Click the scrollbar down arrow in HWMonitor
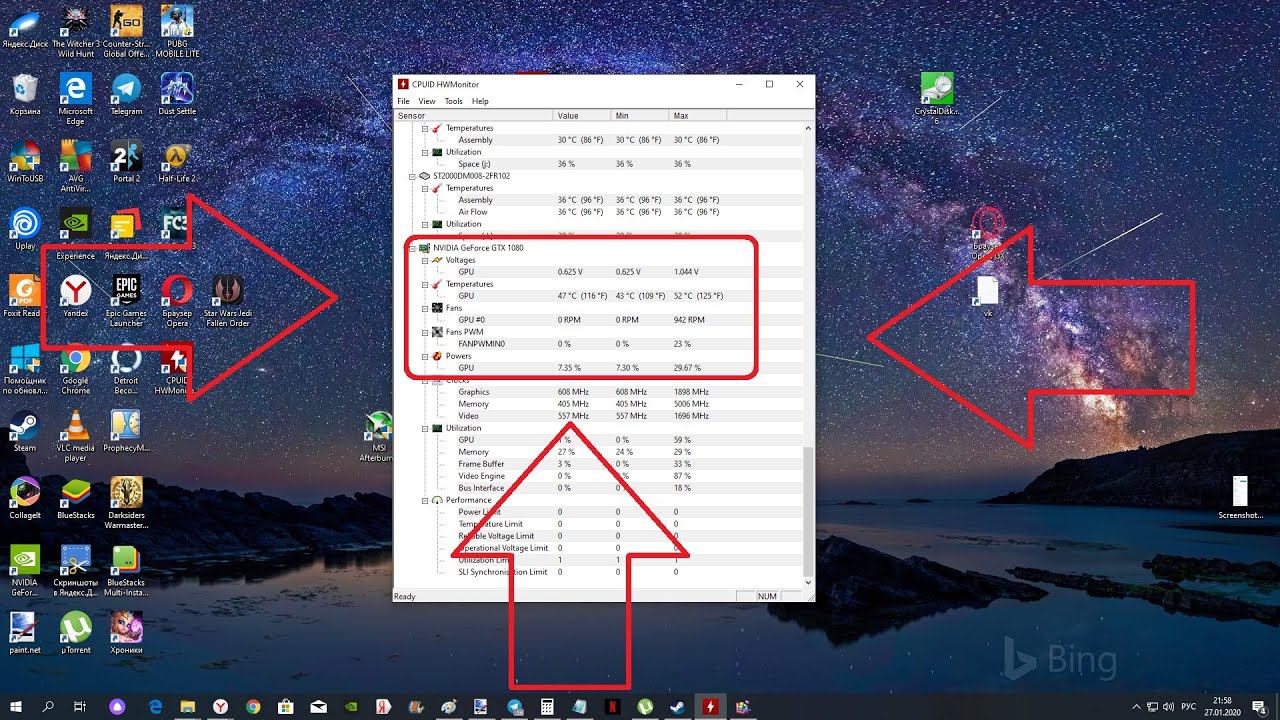1280x720 pixels. point(808,582)
